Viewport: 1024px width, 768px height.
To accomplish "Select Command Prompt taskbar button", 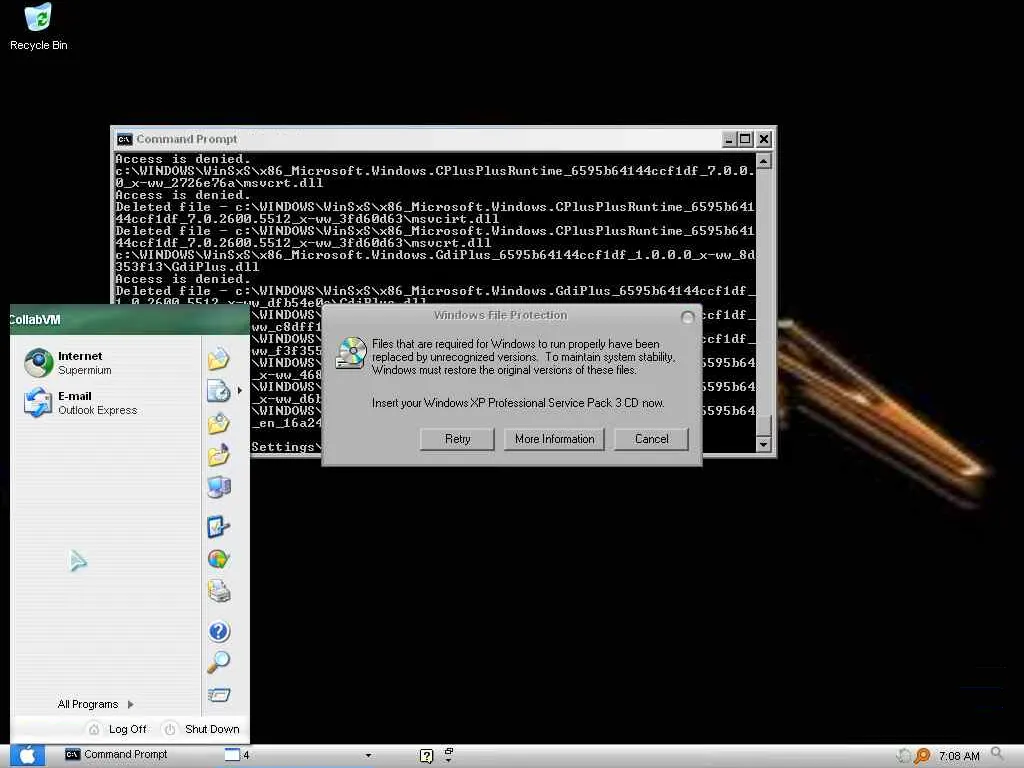I will (116, 754).
